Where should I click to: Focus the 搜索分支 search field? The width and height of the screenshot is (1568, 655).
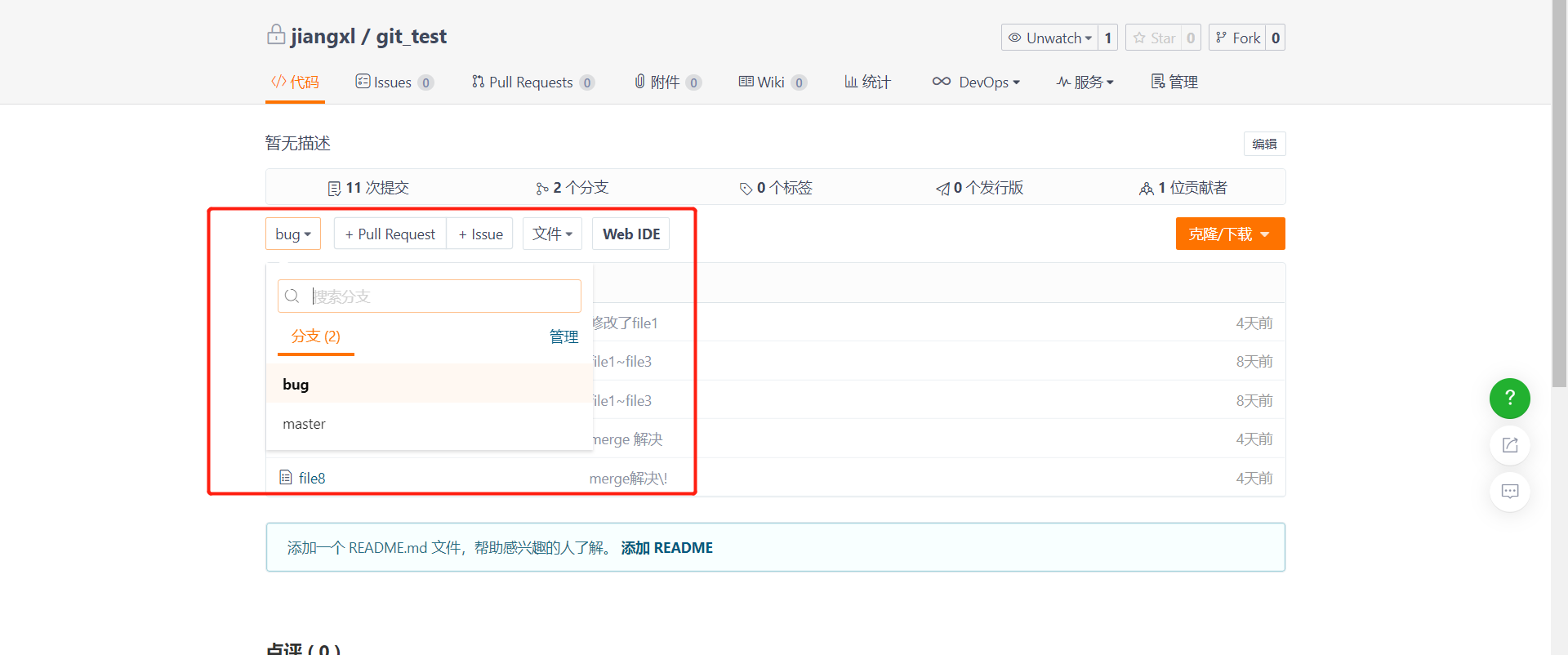click(430, 296)
